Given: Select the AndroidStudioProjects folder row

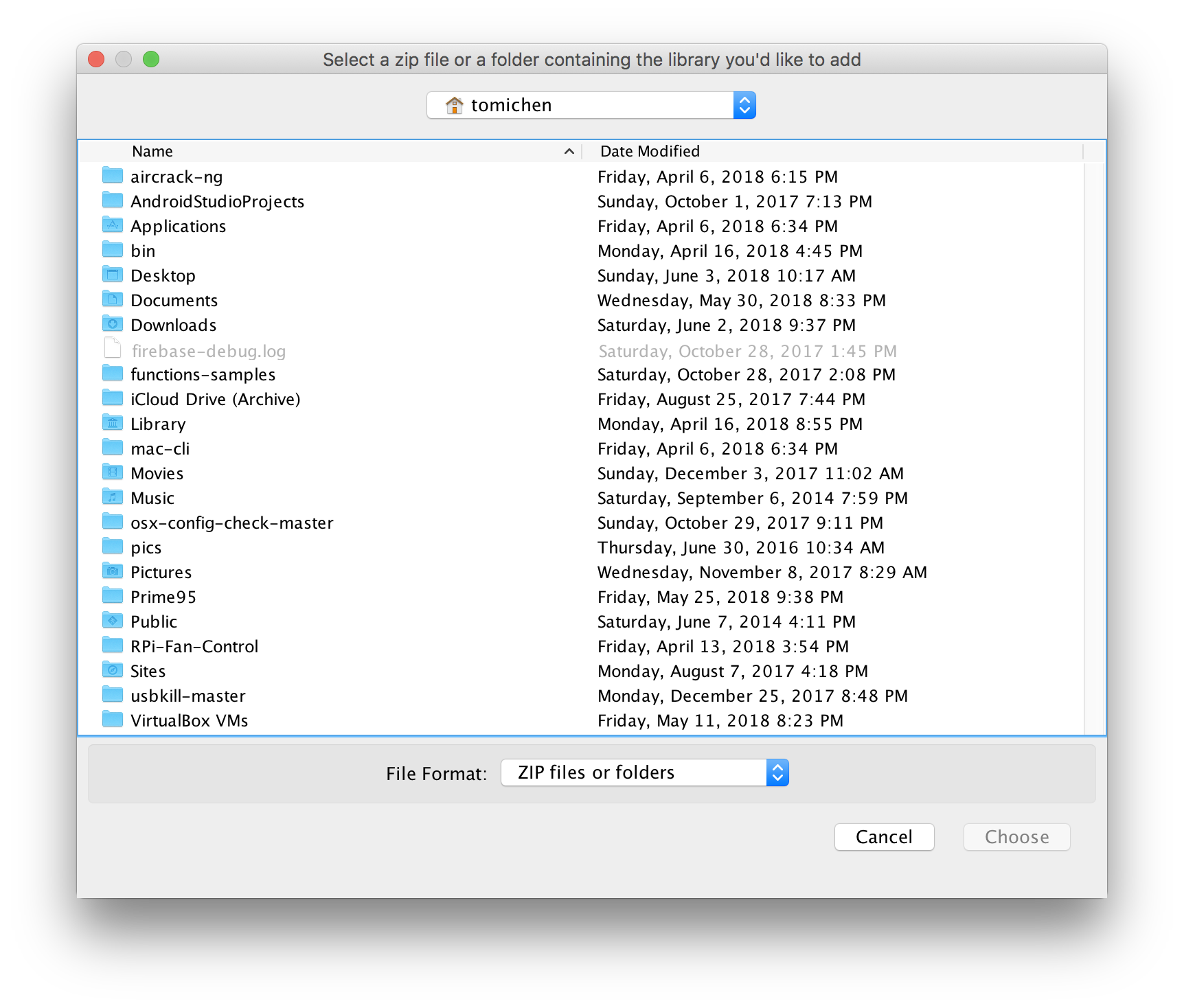Looking at the screenshot, I should tap(217, 201).
